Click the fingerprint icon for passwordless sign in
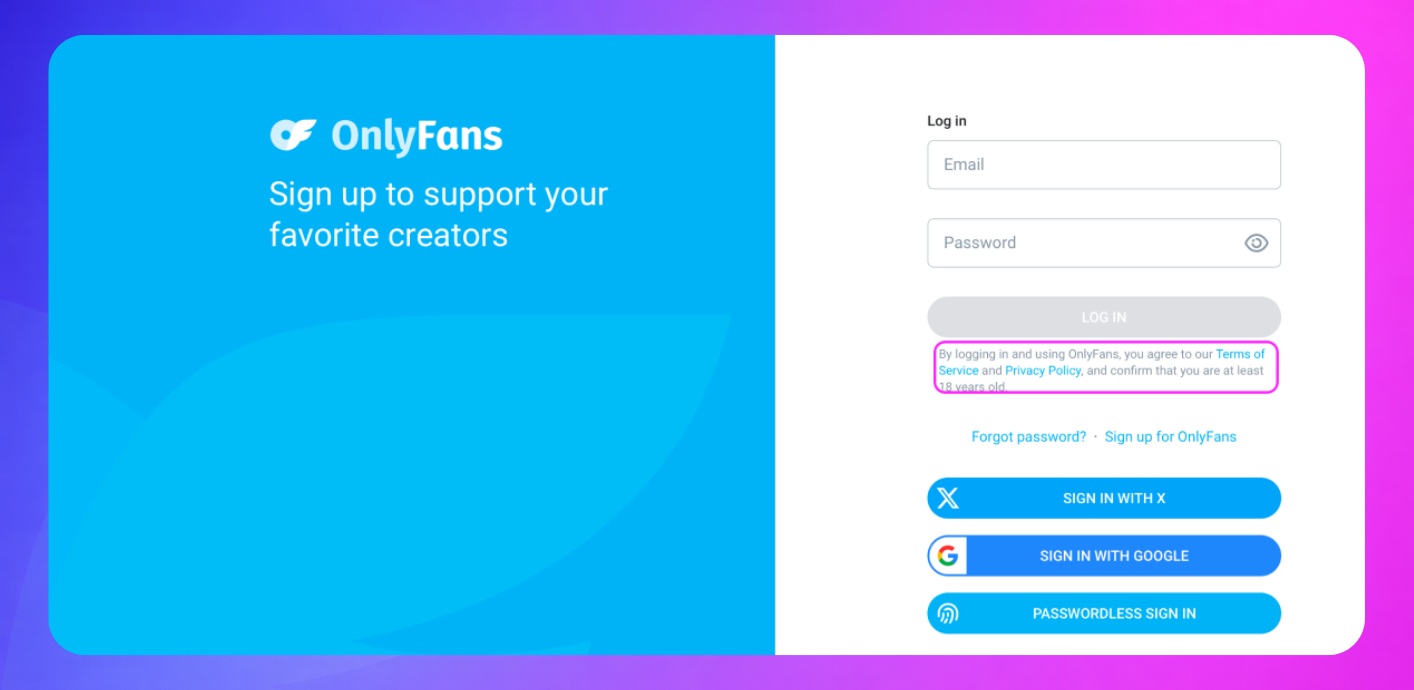 [x=948, y=613]
